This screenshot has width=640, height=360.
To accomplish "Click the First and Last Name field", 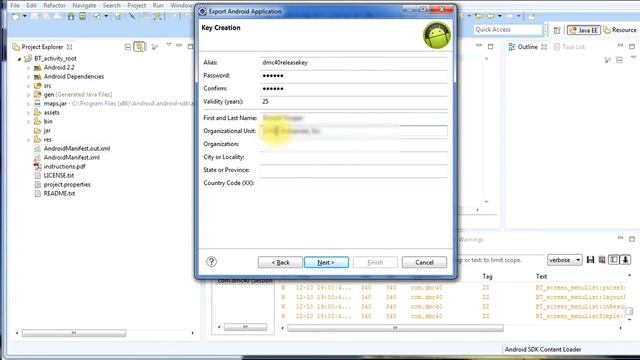I will pyautogui.click(x=353, y=118).
